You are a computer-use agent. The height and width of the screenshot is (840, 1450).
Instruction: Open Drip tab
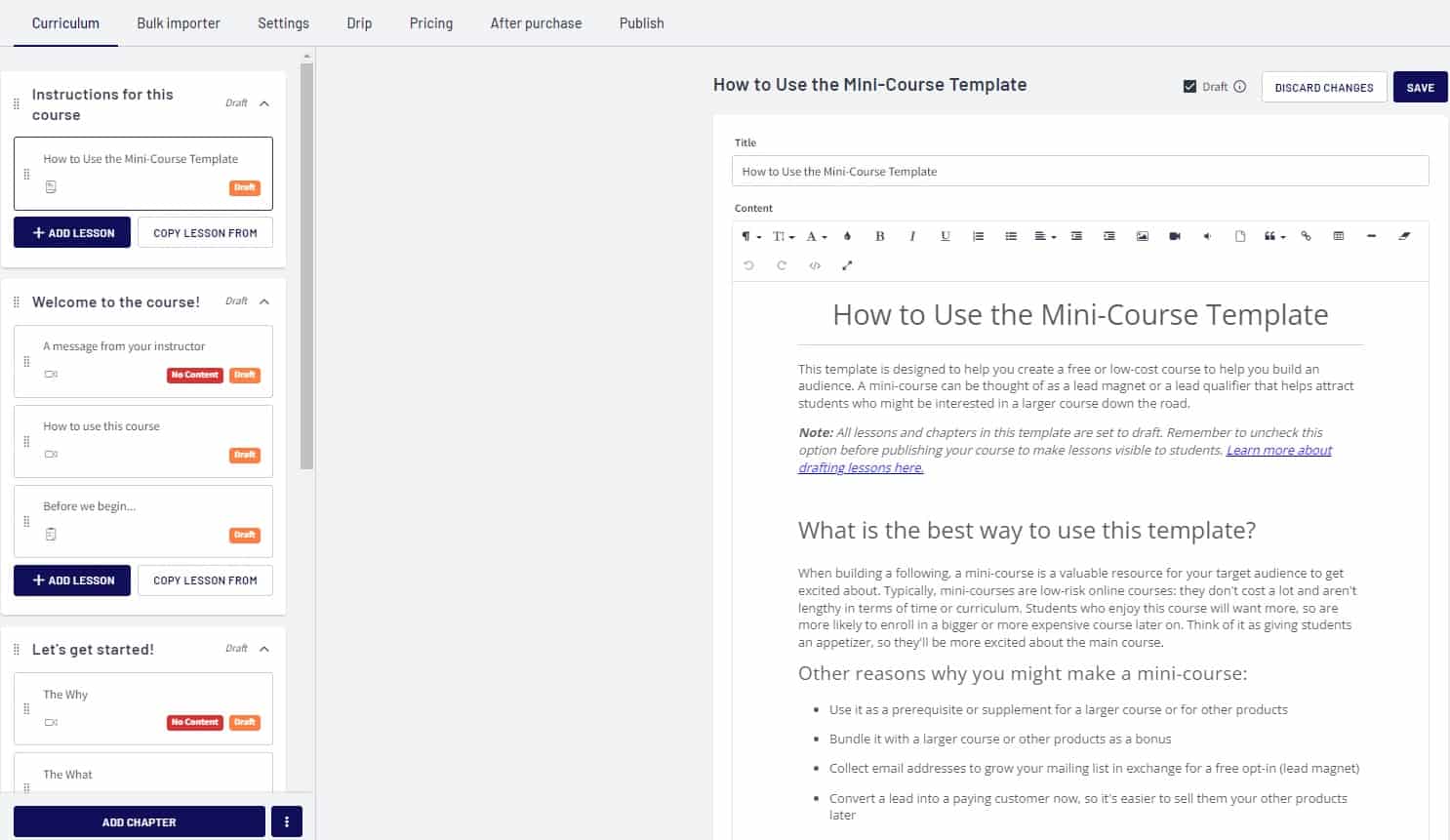(359, 23)
